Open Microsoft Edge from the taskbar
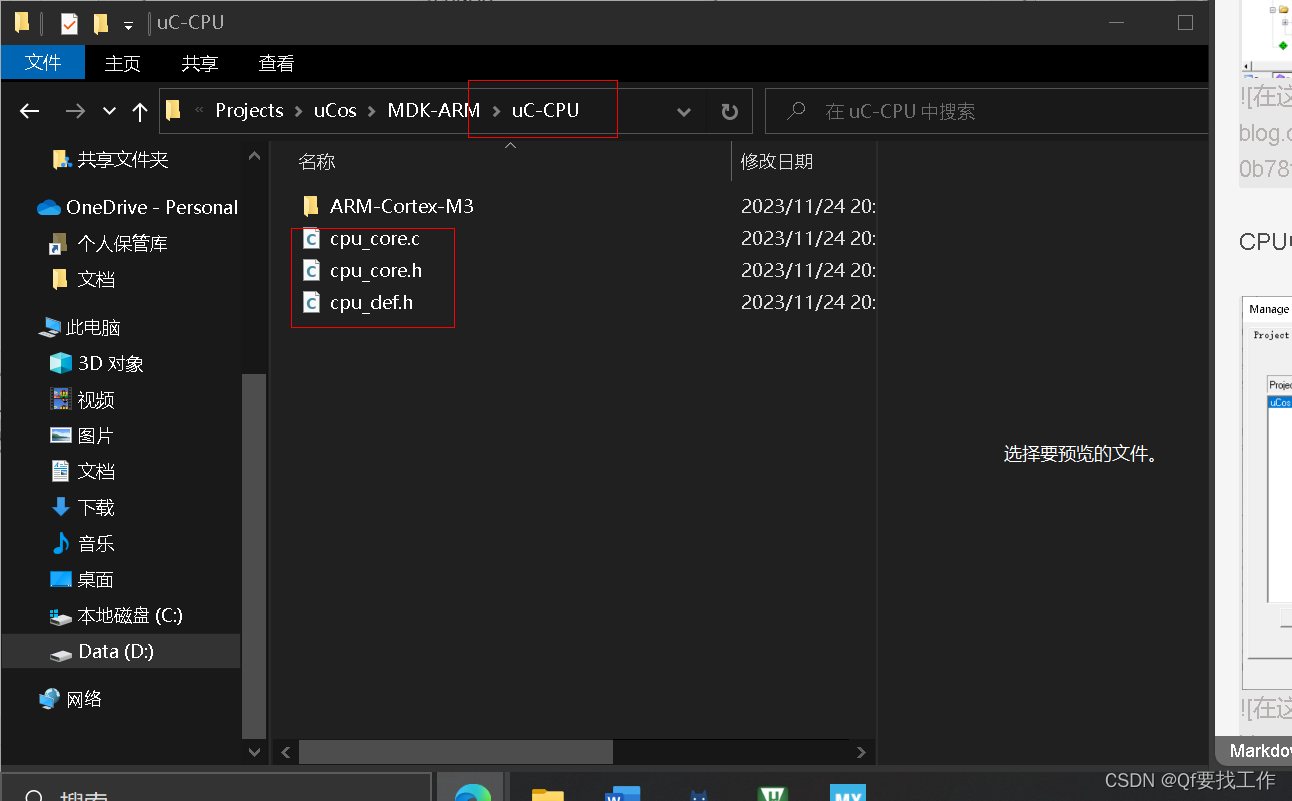This screenshot has height=801, width=1292. (x=471, y=791)
